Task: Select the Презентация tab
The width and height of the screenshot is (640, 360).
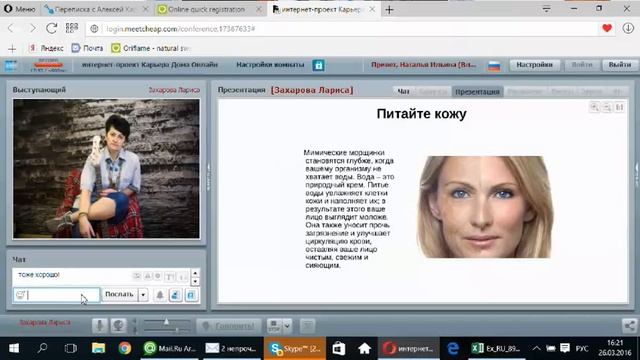Action: tap(477, 91)
